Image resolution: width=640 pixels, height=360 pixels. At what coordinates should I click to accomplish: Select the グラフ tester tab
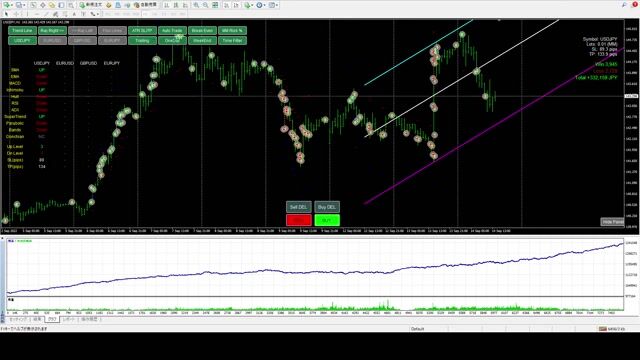point(52,319)
